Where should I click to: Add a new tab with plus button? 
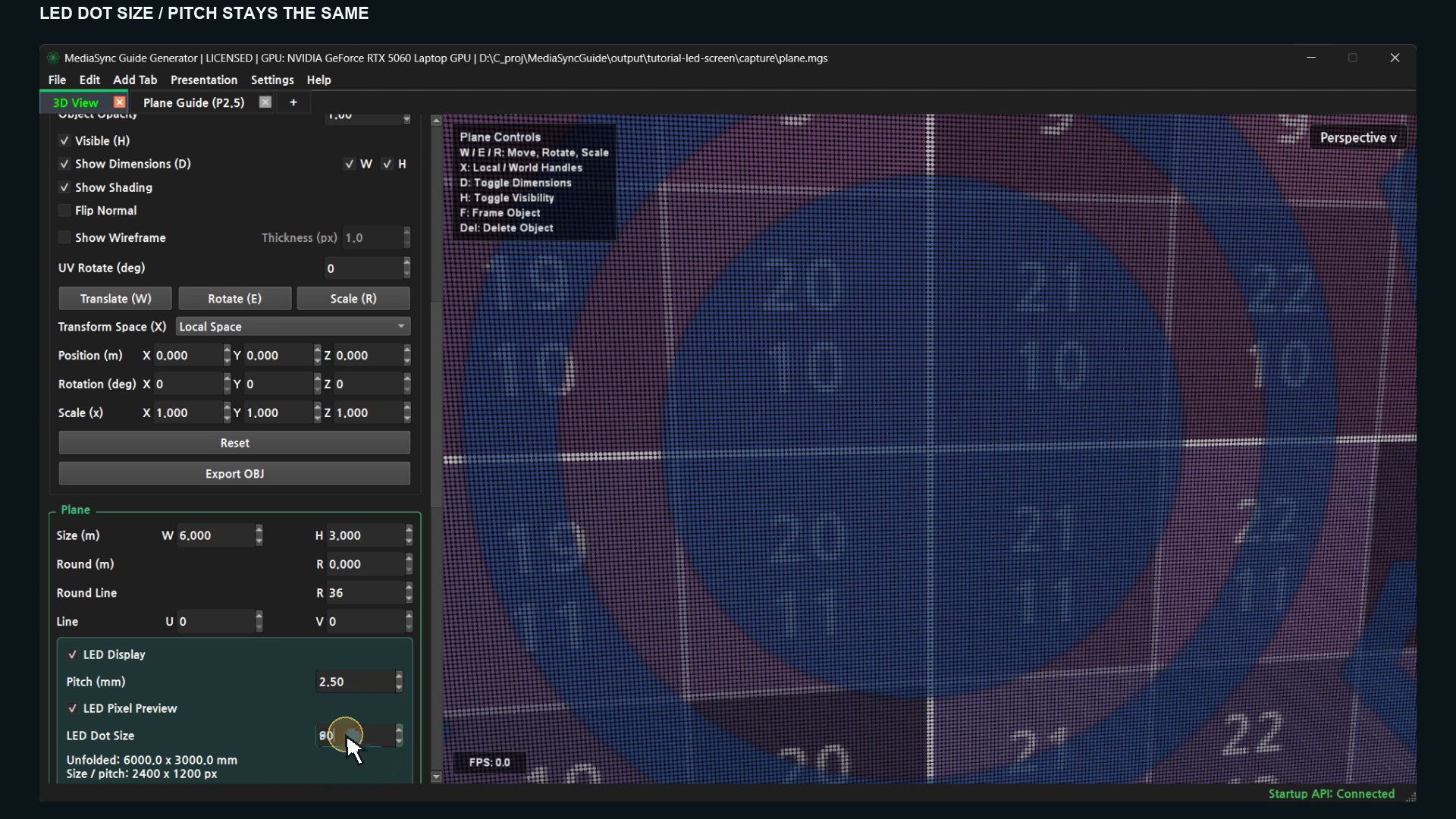[x=293, y=102]
